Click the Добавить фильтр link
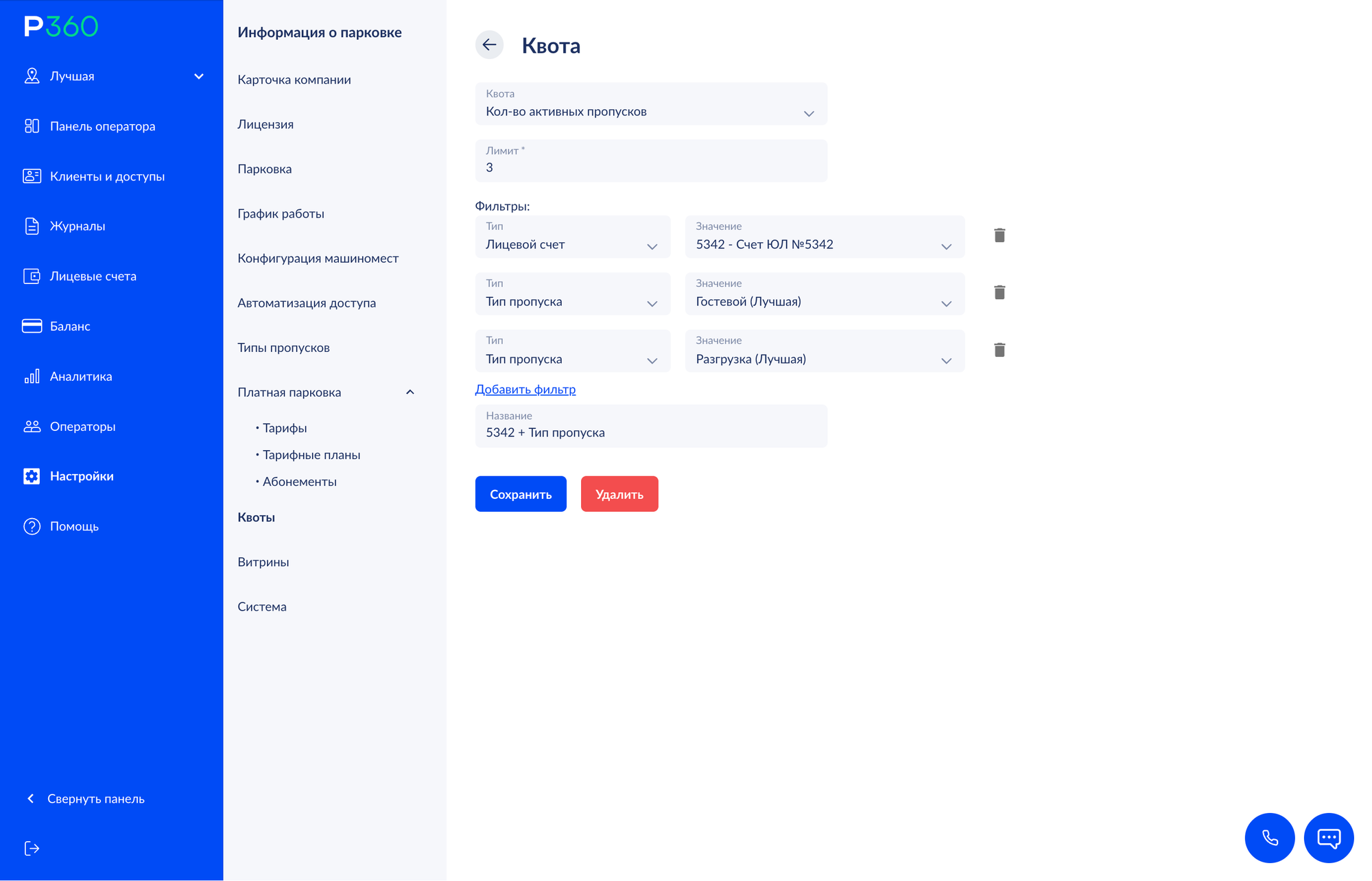The height and width of the screenshot is (881, 1372). 525,389
